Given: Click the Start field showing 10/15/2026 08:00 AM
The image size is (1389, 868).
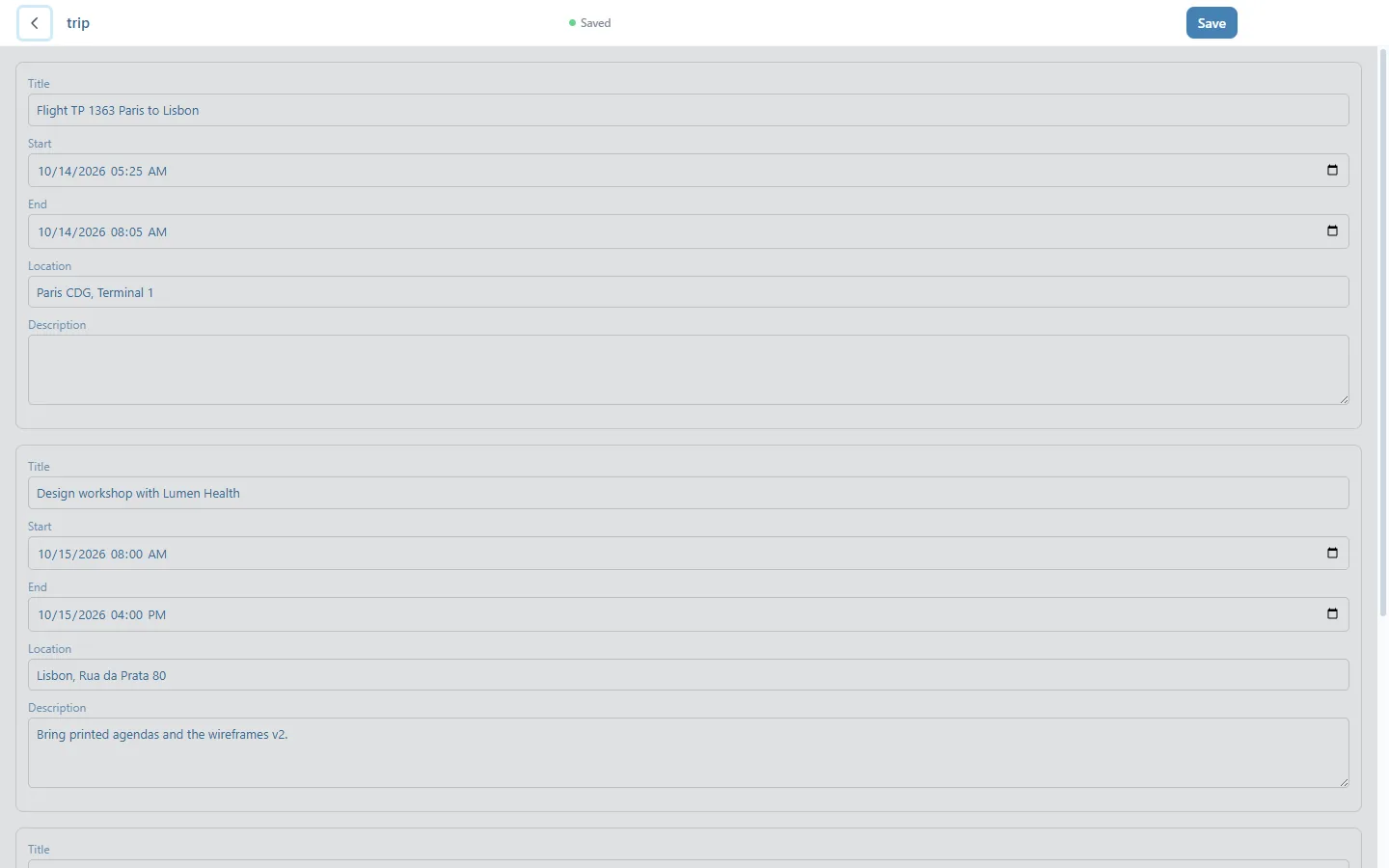Looking at the screenshot, I should tap(689, 554).
